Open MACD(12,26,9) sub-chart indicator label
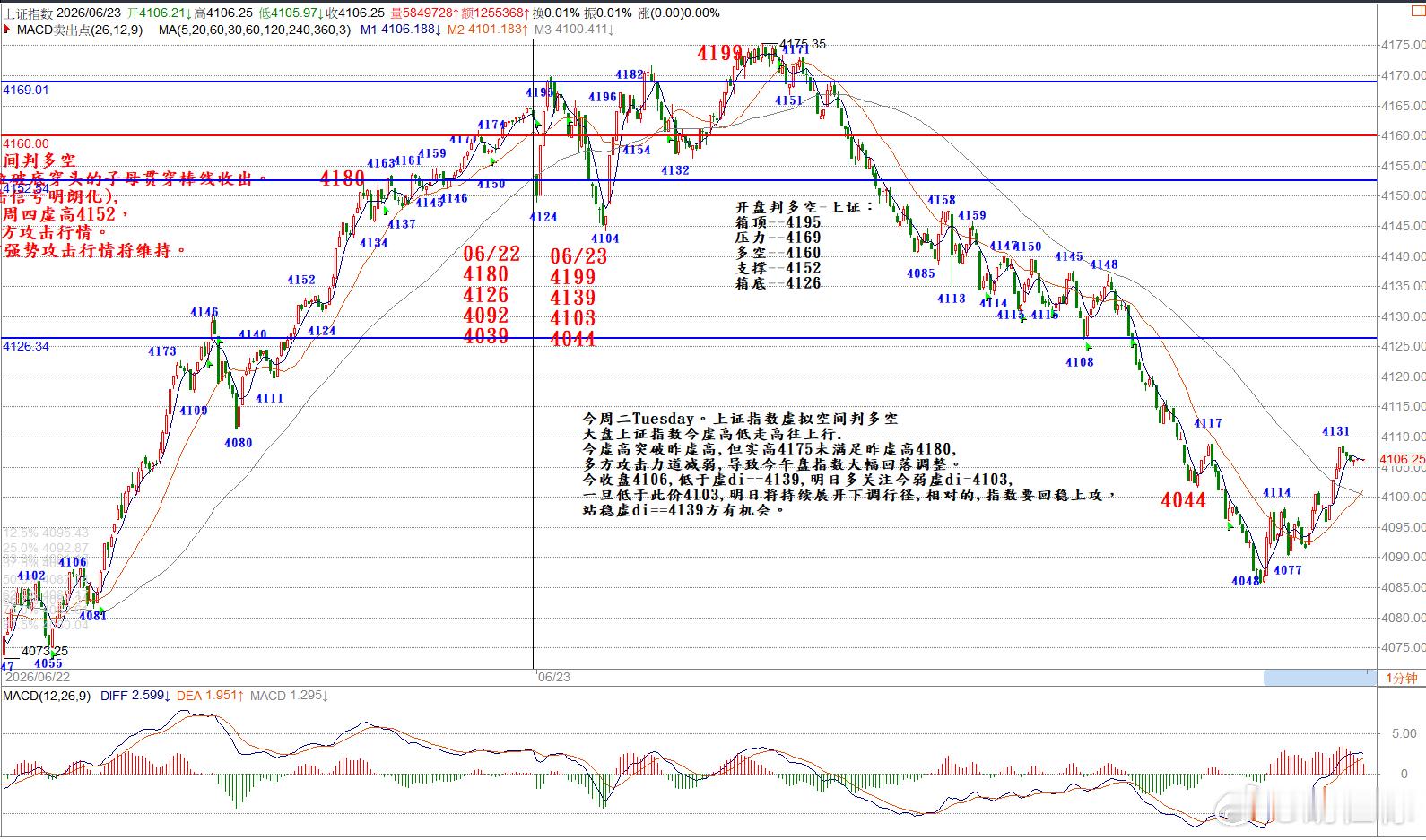Screen dimensions: 1426x840 (x=47, y=696)
